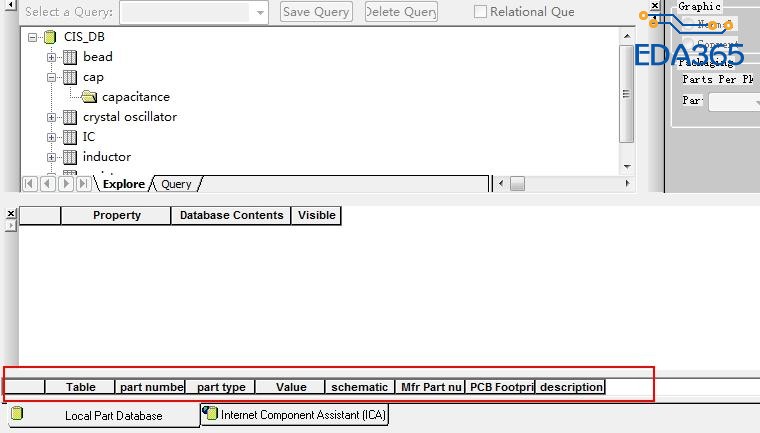Click the pin icon below property panel X
Viewport: 760px width, 433px height.
click(x=11, y=226)
